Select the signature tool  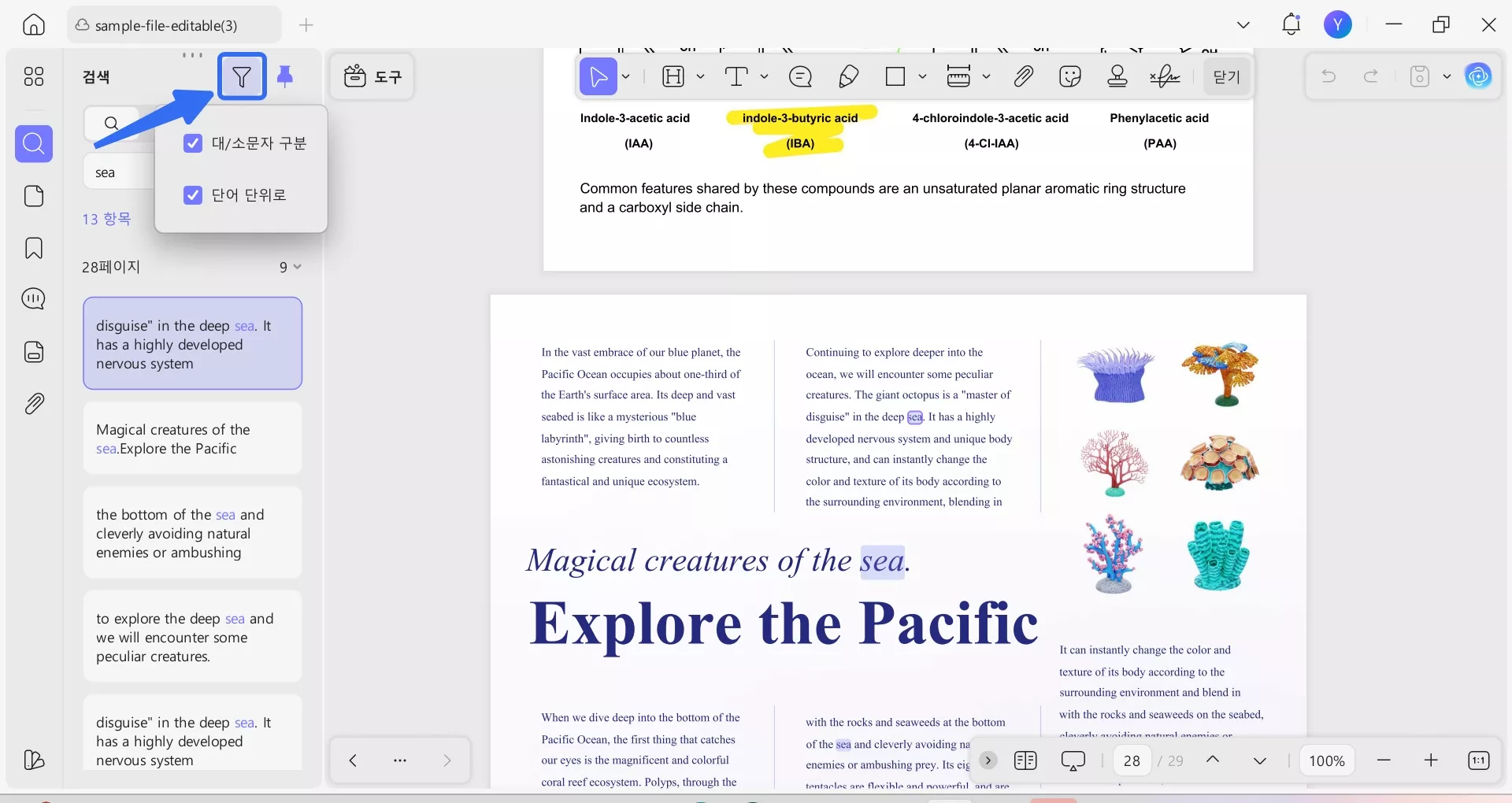1165,76
